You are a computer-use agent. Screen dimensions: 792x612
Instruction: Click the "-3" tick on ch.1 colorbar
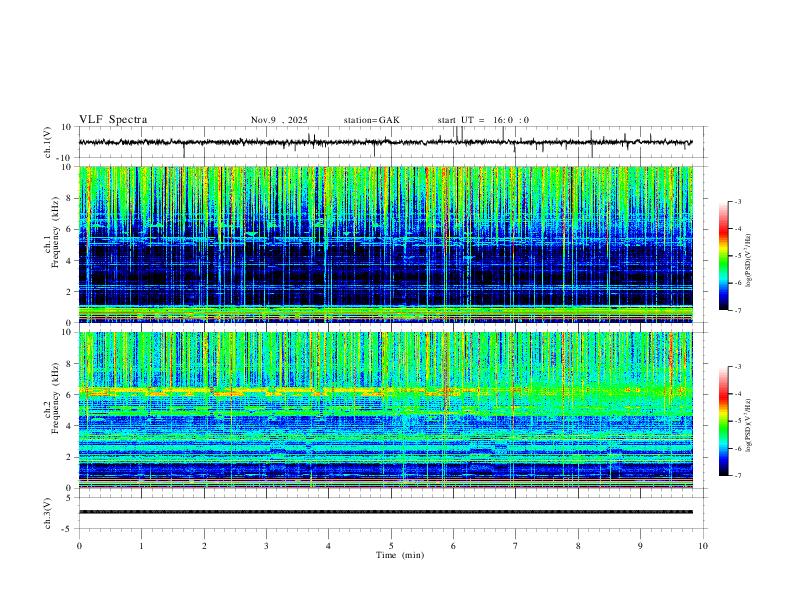[x=737, y=201]
